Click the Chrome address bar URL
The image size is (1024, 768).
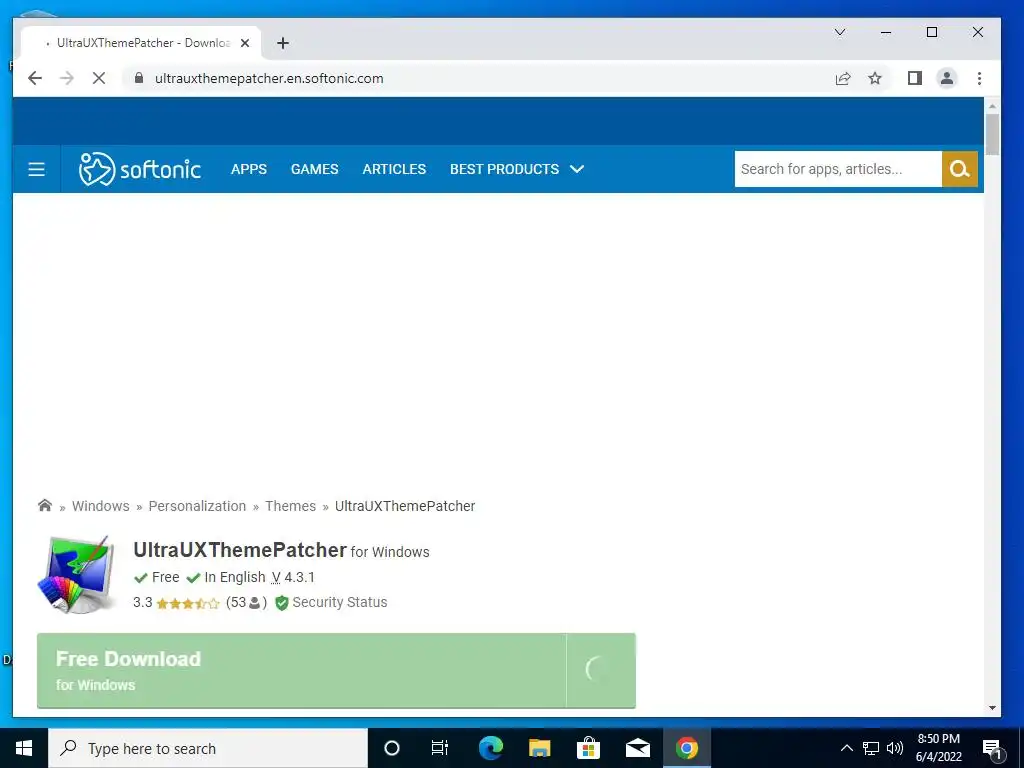click(x=269, y=78)
